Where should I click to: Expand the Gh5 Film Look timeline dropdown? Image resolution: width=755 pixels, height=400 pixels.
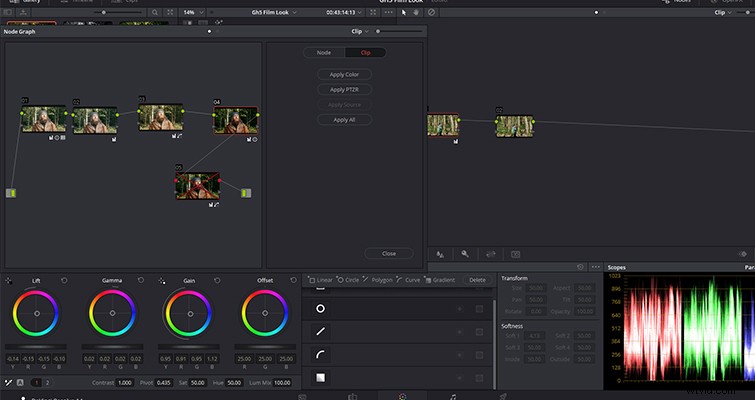coord(274,13)
